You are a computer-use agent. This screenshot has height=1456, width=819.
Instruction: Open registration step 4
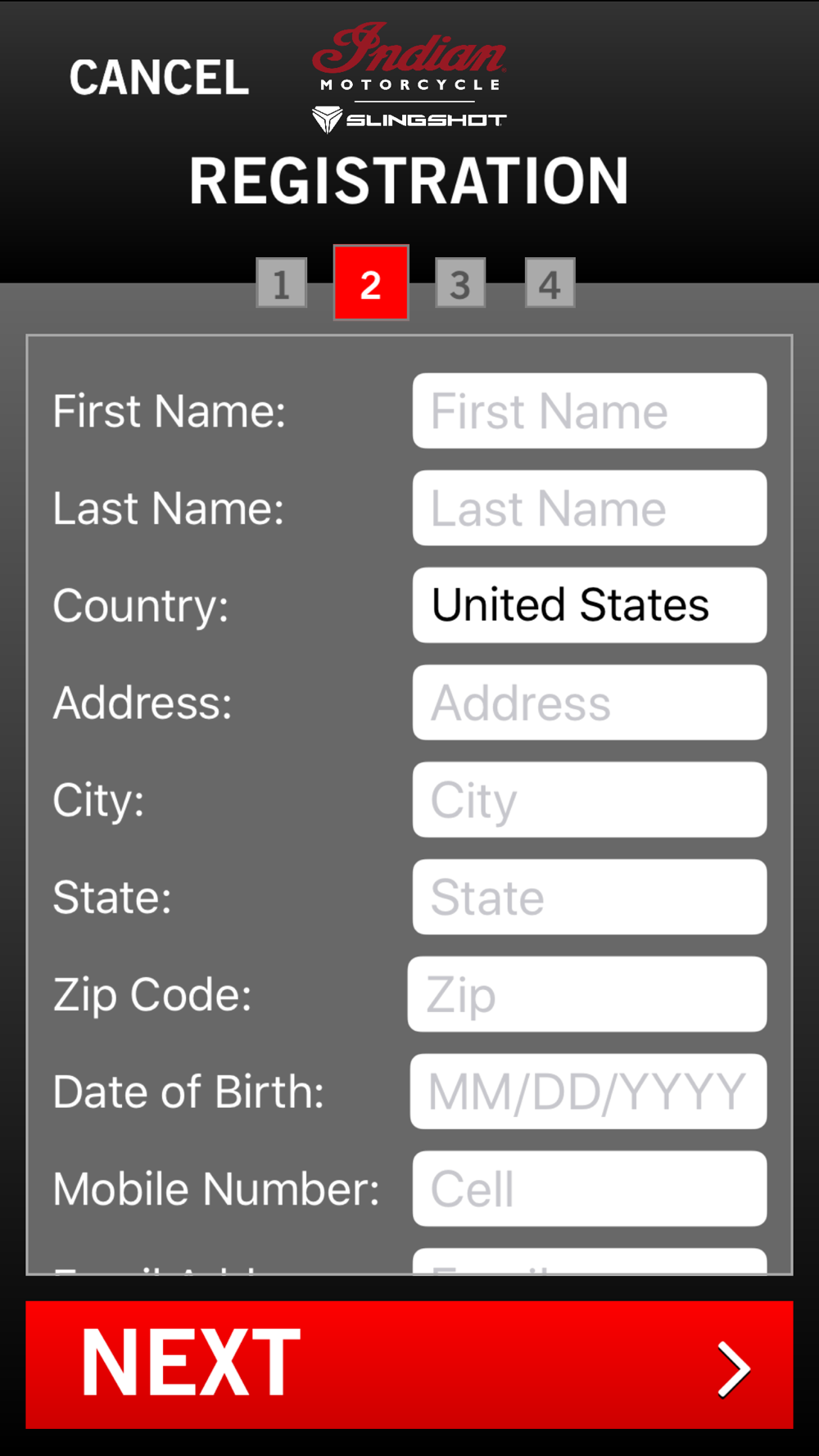(x=550, y=283)
